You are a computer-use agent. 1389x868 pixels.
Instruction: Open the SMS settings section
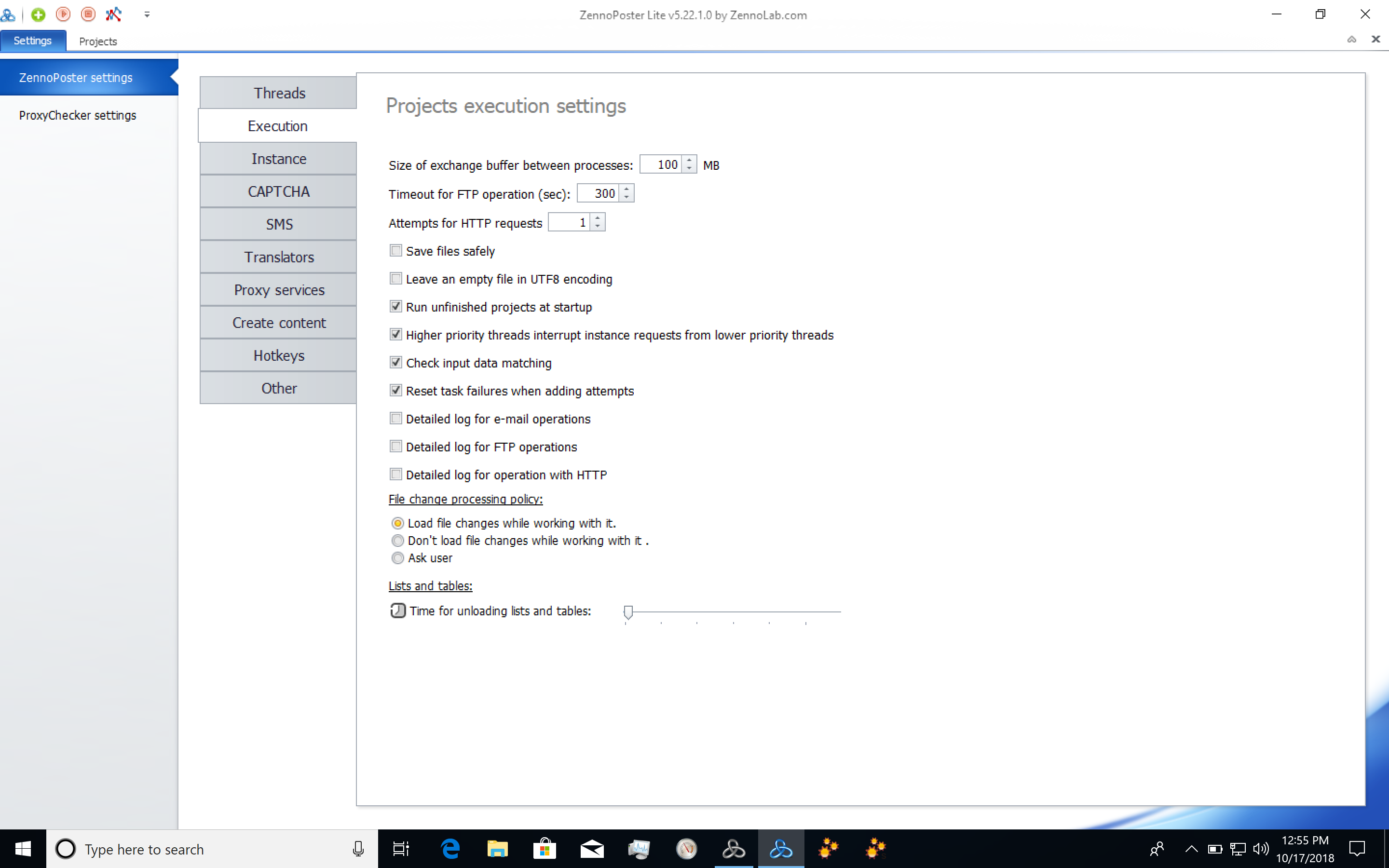point(278,224)
